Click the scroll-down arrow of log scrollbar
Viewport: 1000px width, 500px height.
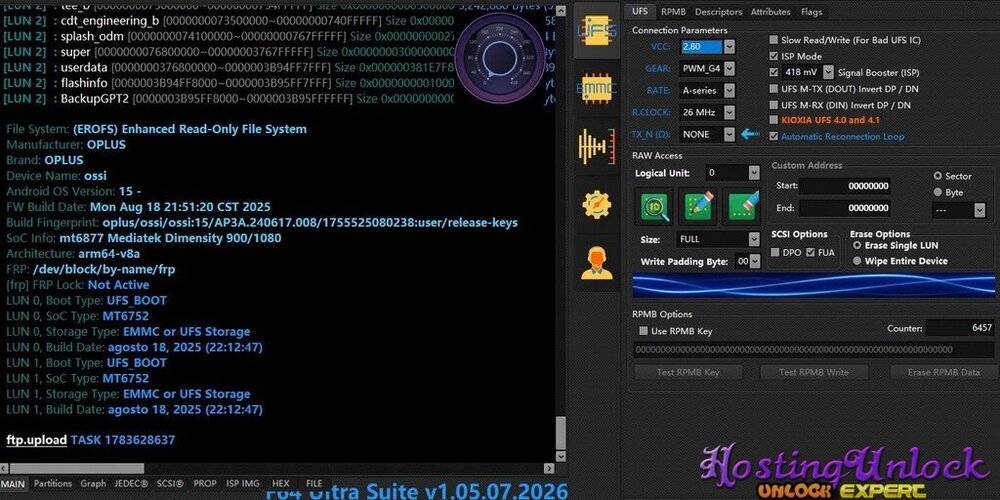[x=561, y=457]
